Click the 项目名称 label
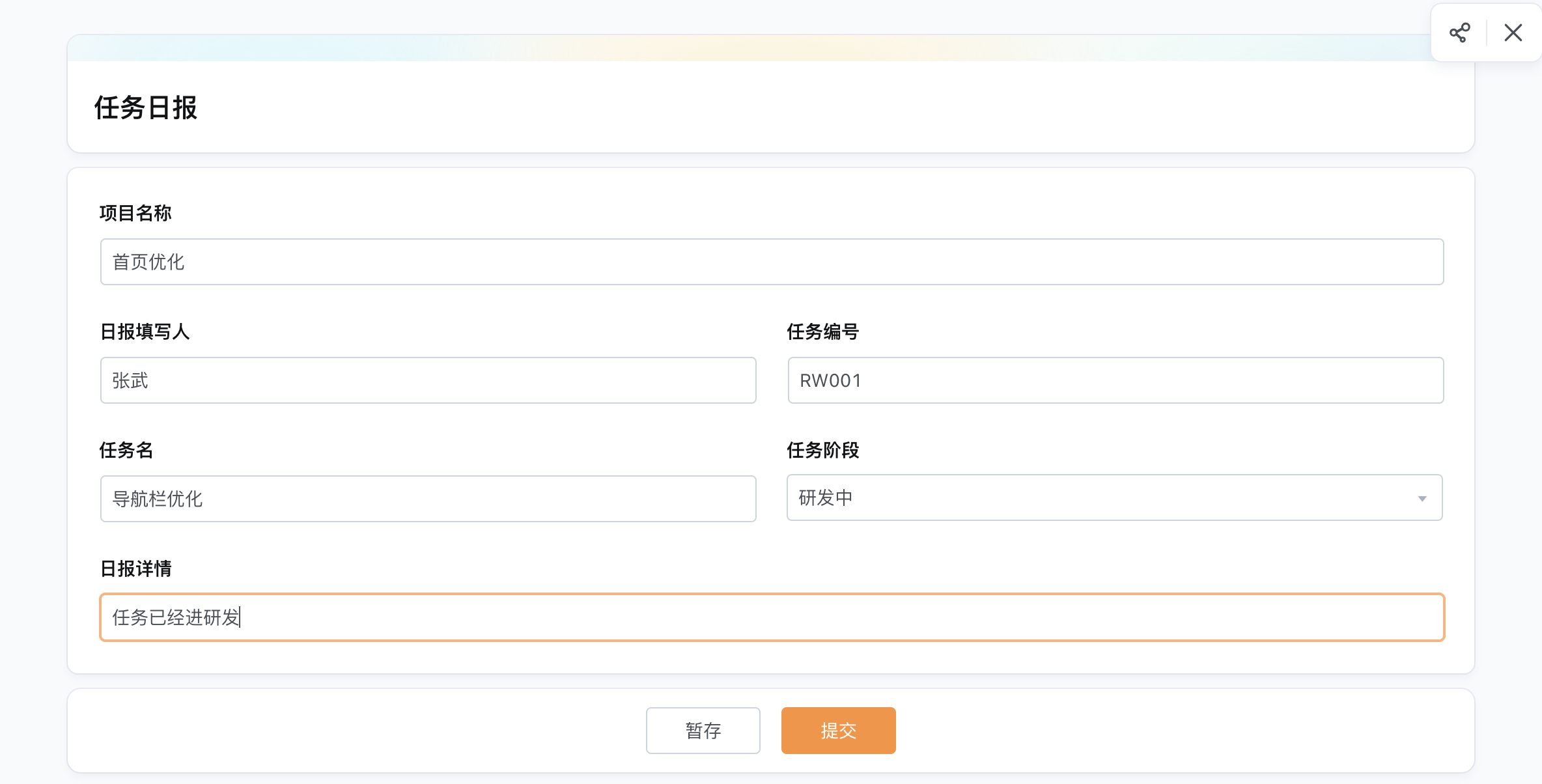Screen dimensions: 1542x784 coord(135,213)
